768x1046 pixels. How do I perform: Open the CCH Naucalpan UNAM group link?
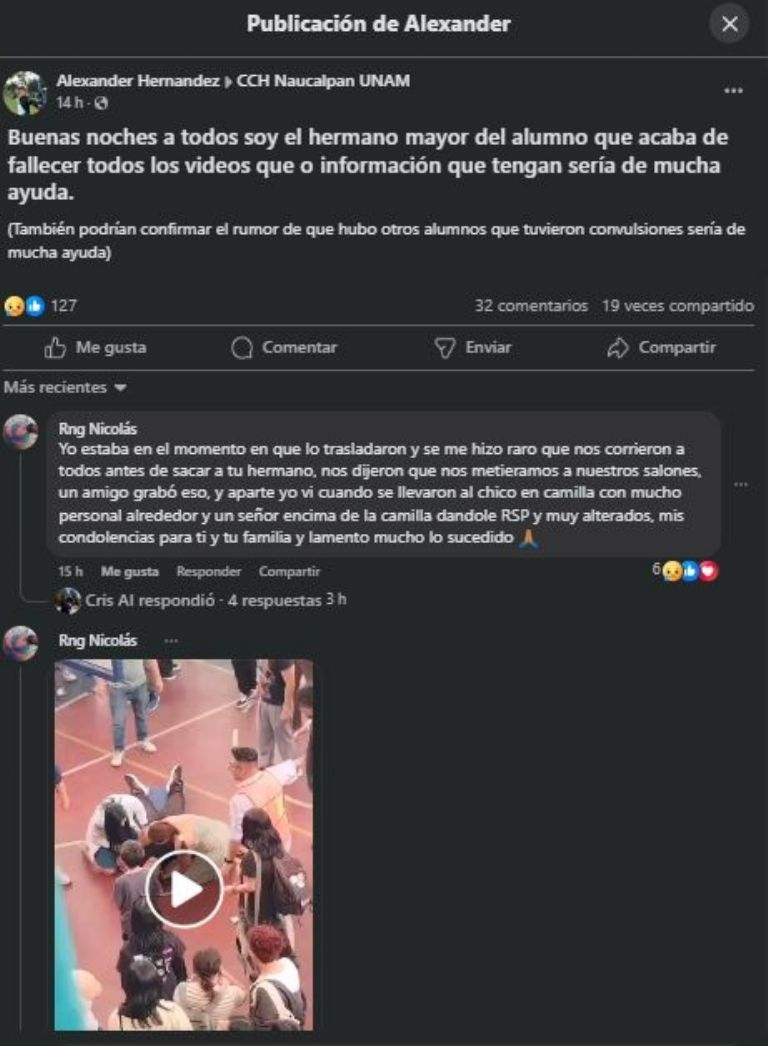[323, 81]
